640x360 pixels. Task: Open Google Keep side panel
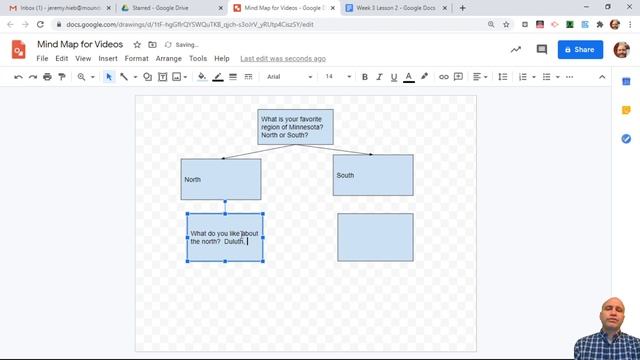coord(626,110)
